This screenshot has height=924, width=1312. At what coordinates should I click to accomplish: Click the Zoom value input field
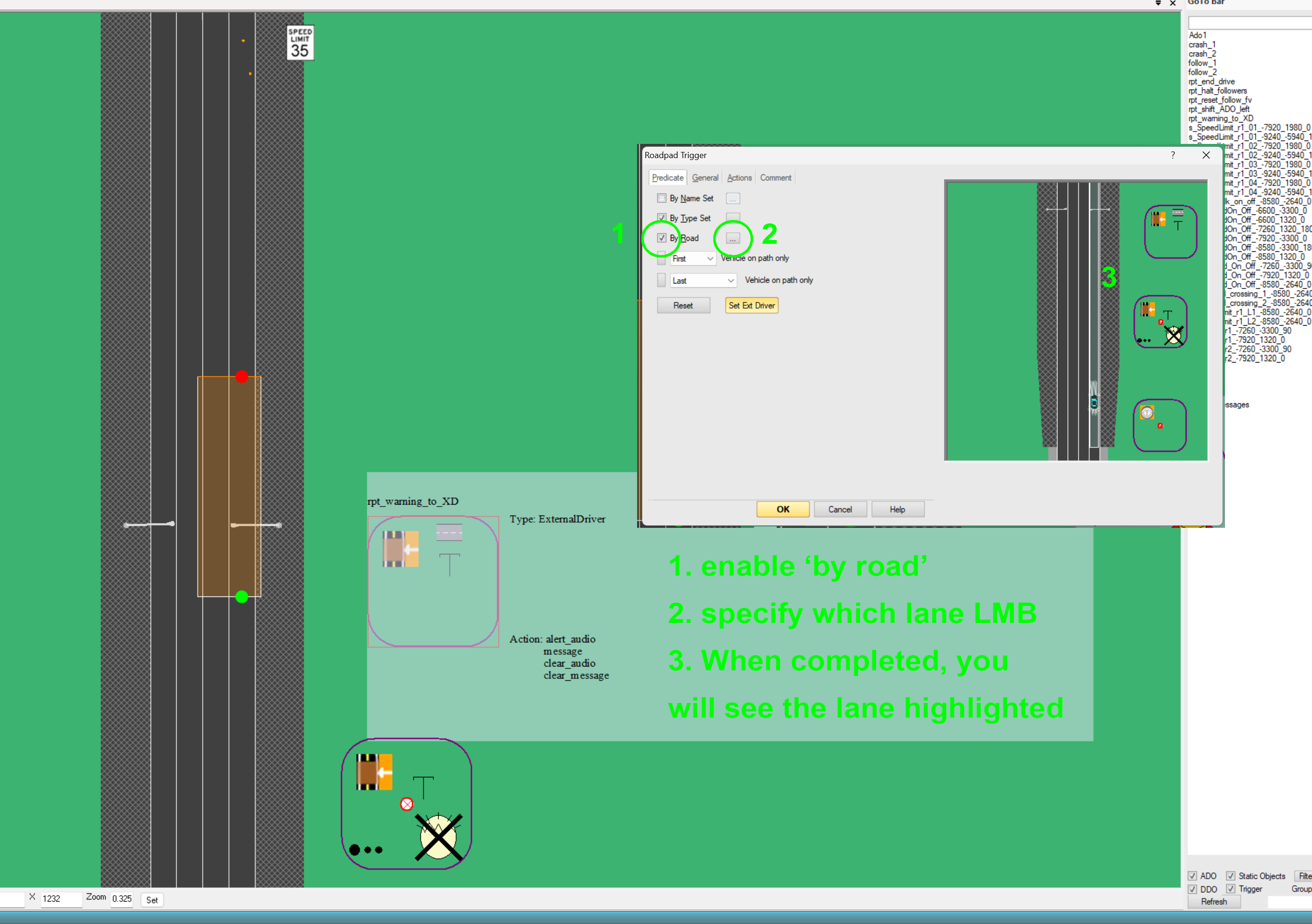point(122,899)
